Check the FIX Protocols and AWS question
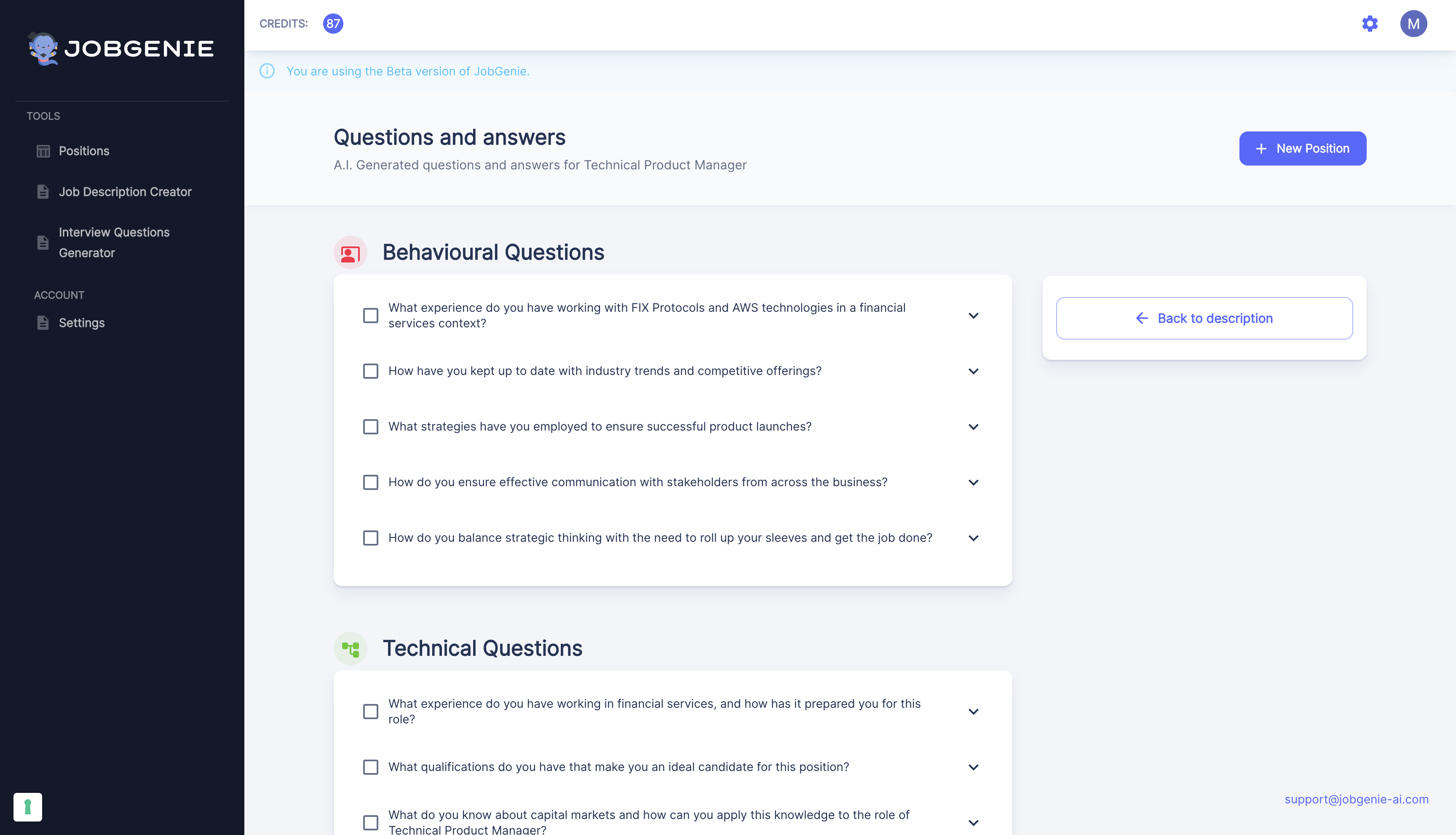The height and width of the screenshot is (835, 1456). [370, 316]
